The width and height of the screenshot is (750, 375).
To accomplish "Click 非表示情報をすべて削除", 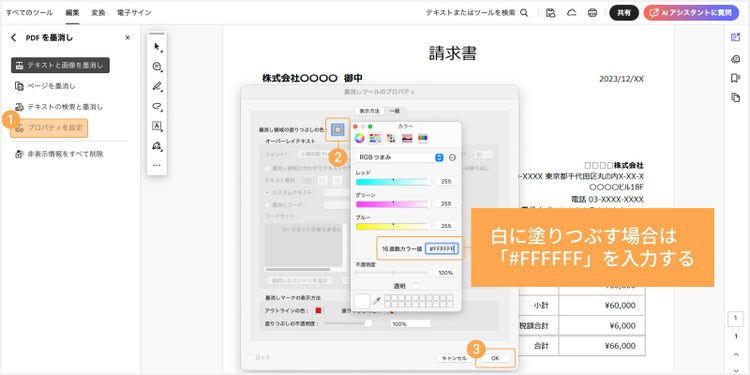I will coord(59,154).
